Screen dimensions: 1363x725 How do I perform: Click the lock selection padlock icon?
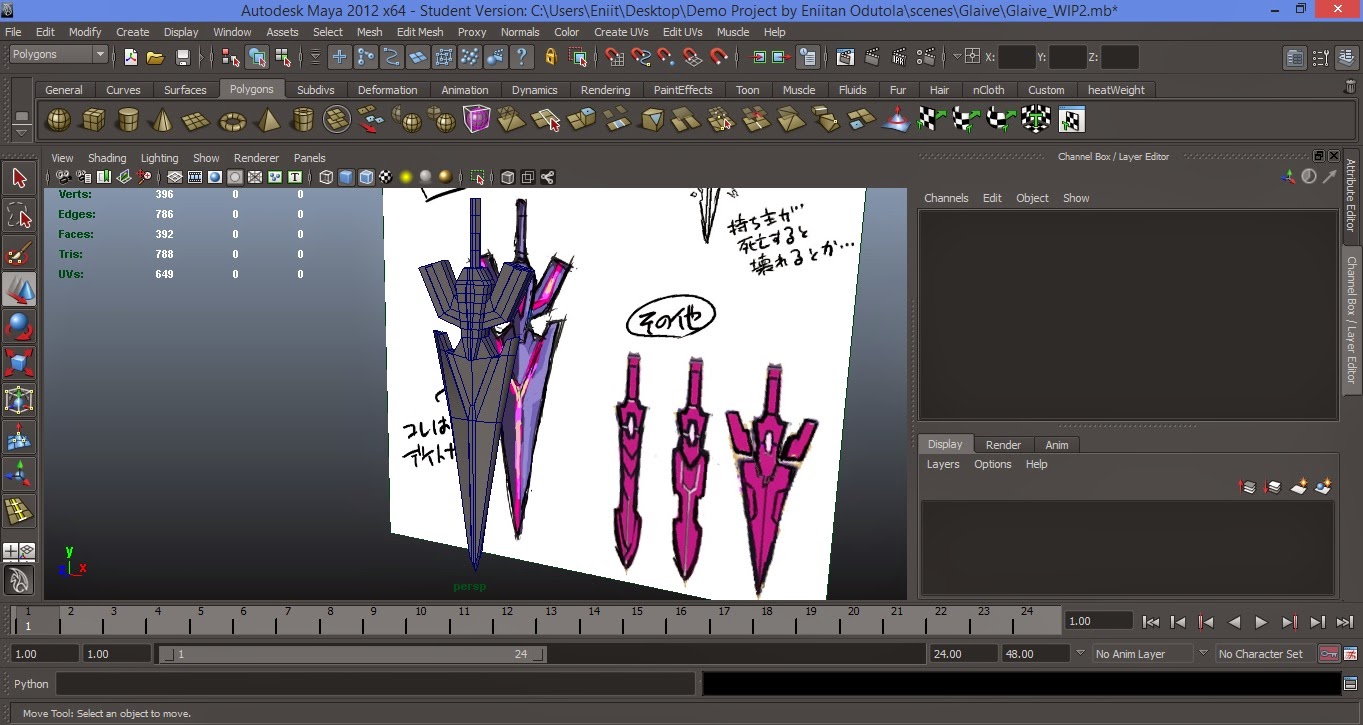pyautogui.click(x=549, y=56)
